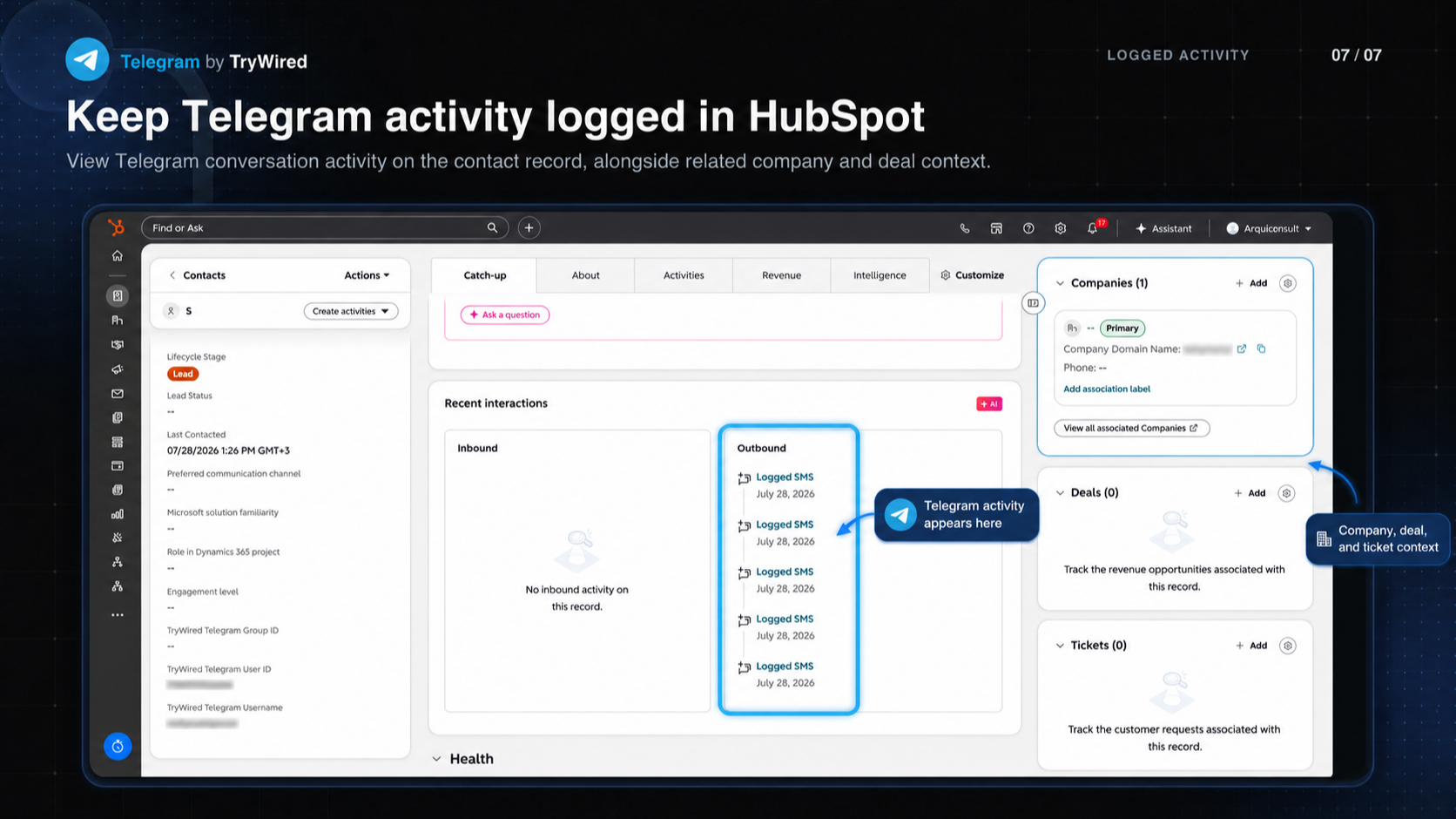Click Customize tabs
This screenshot has width=1456, height=819.
(x=972, y=275)
